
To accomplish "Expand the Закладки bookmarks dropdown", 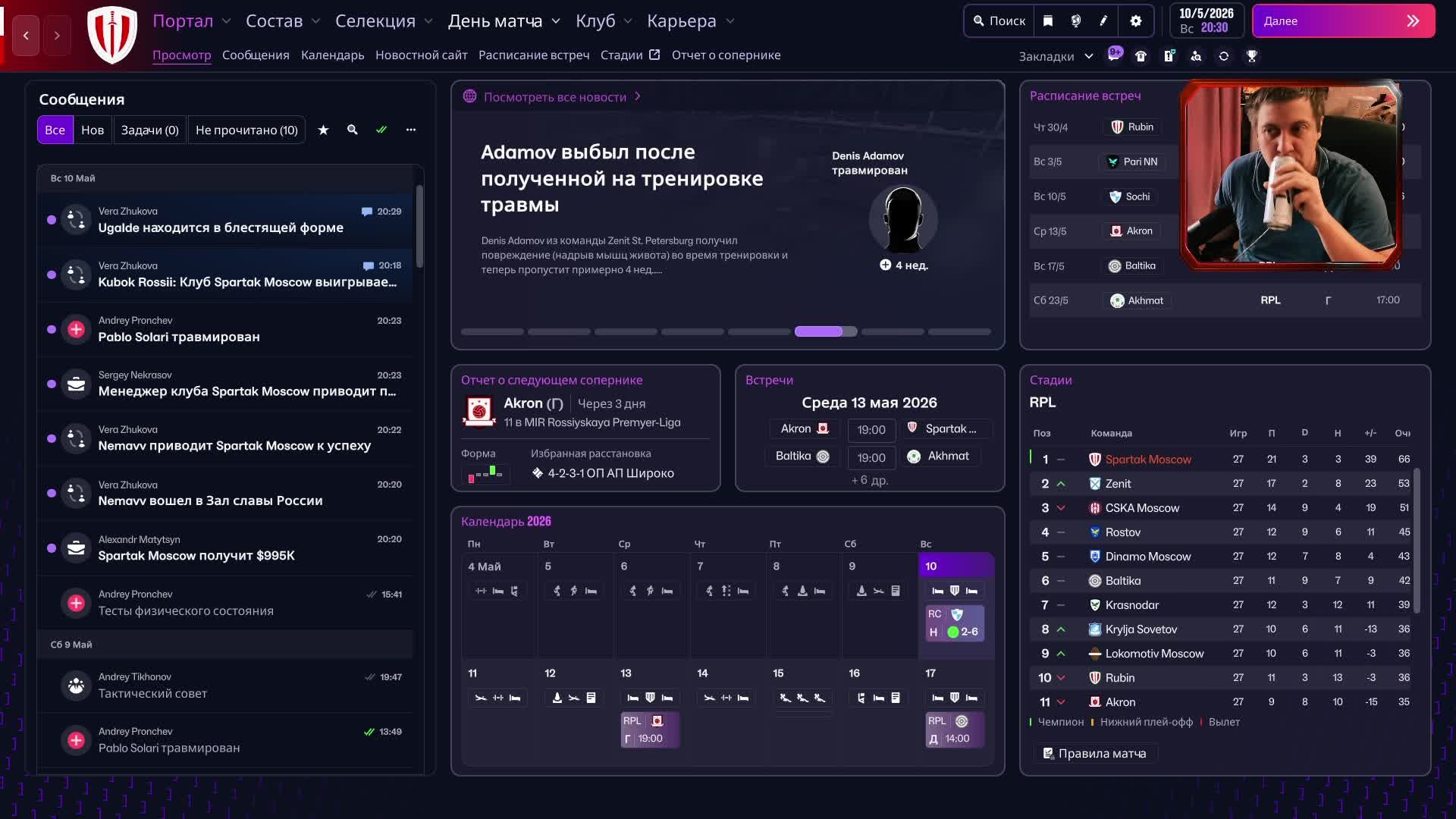I will 1088,56.
